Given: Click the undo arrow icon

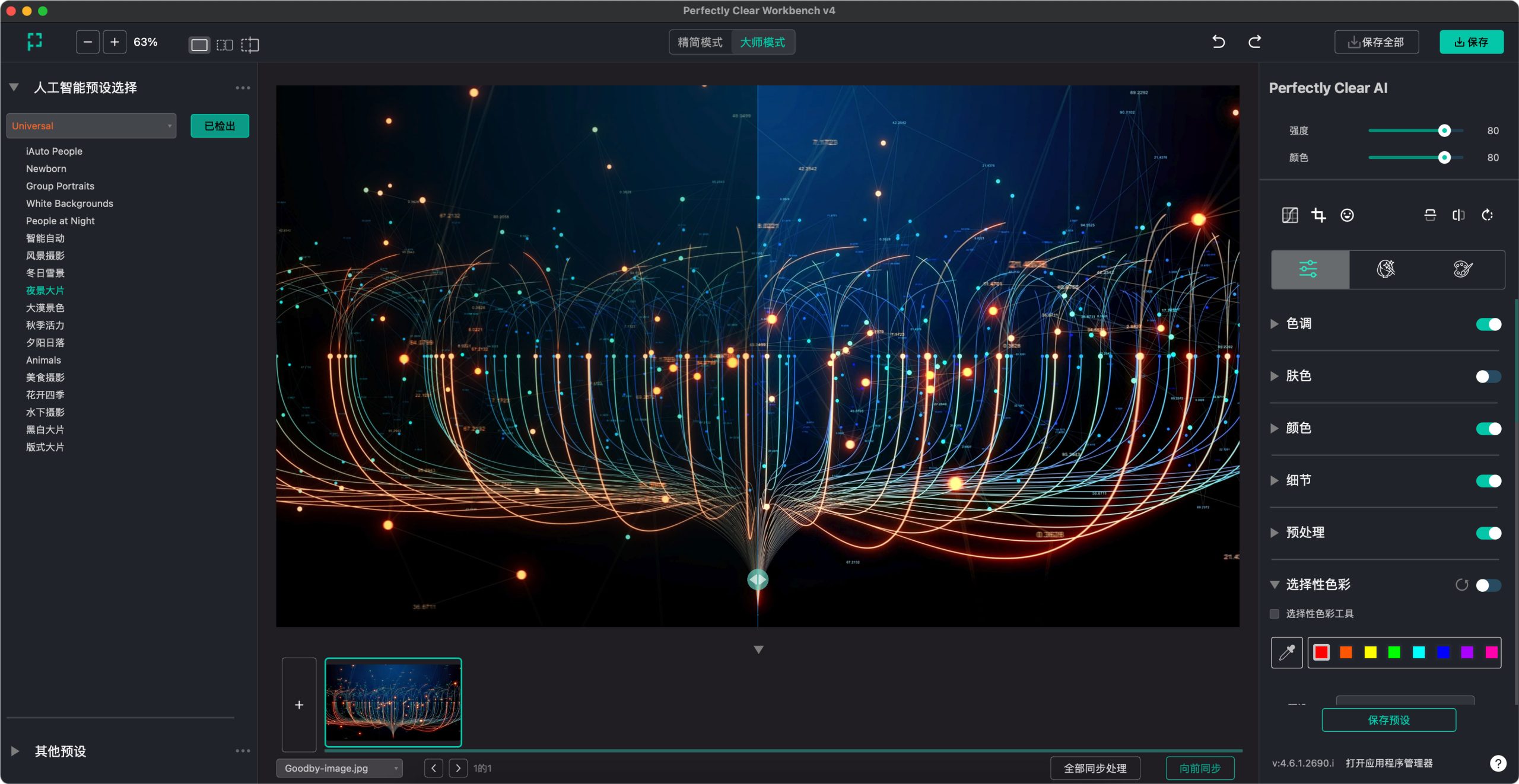Looking at the screenshot, I should tap(1218, 42).
